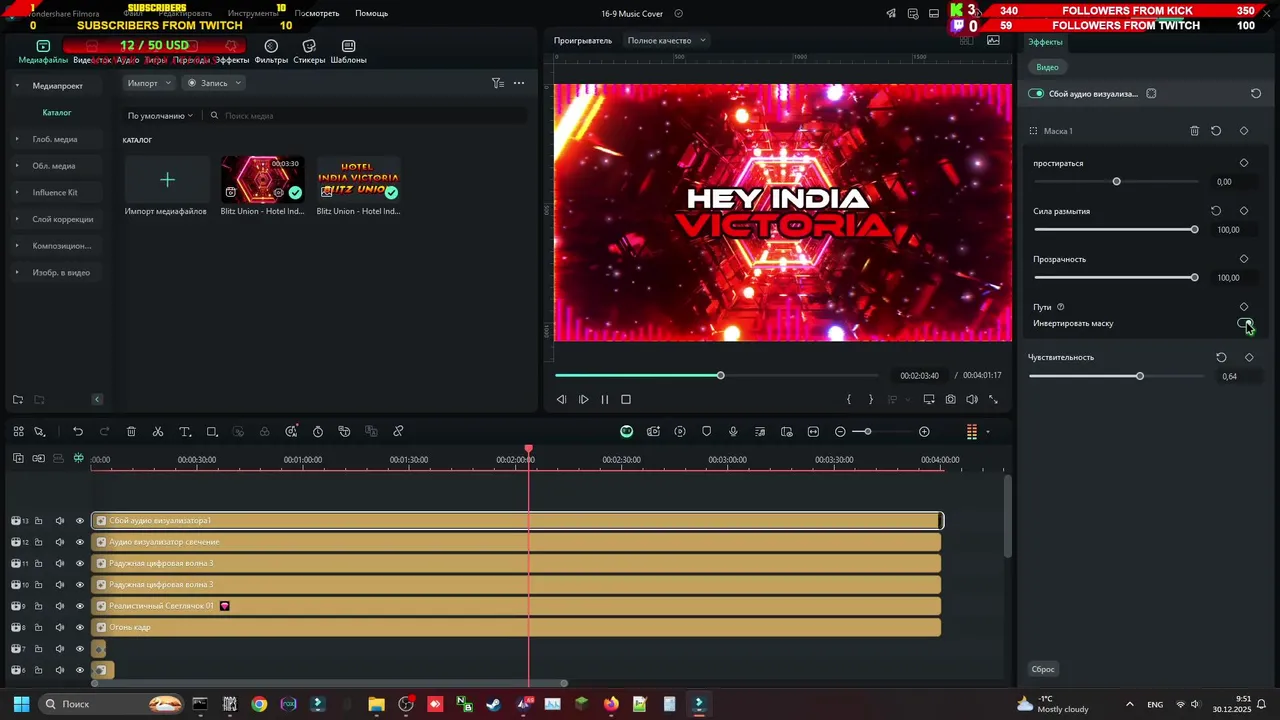
Task: Open По умолчанию sort dropdown
Action: [160, 116]
